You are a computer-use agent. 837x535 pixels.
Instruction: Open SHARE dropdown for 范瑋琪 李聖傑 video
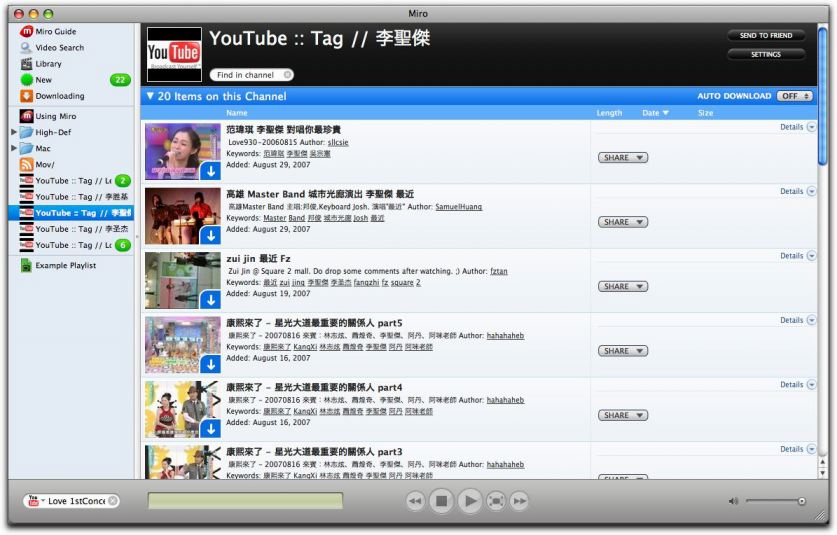(x=623, y=158)
